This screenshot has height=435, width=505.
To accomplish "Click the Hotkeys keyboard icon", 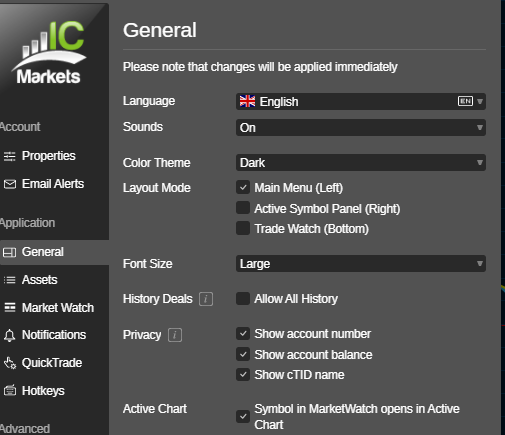I will point(10,391).
